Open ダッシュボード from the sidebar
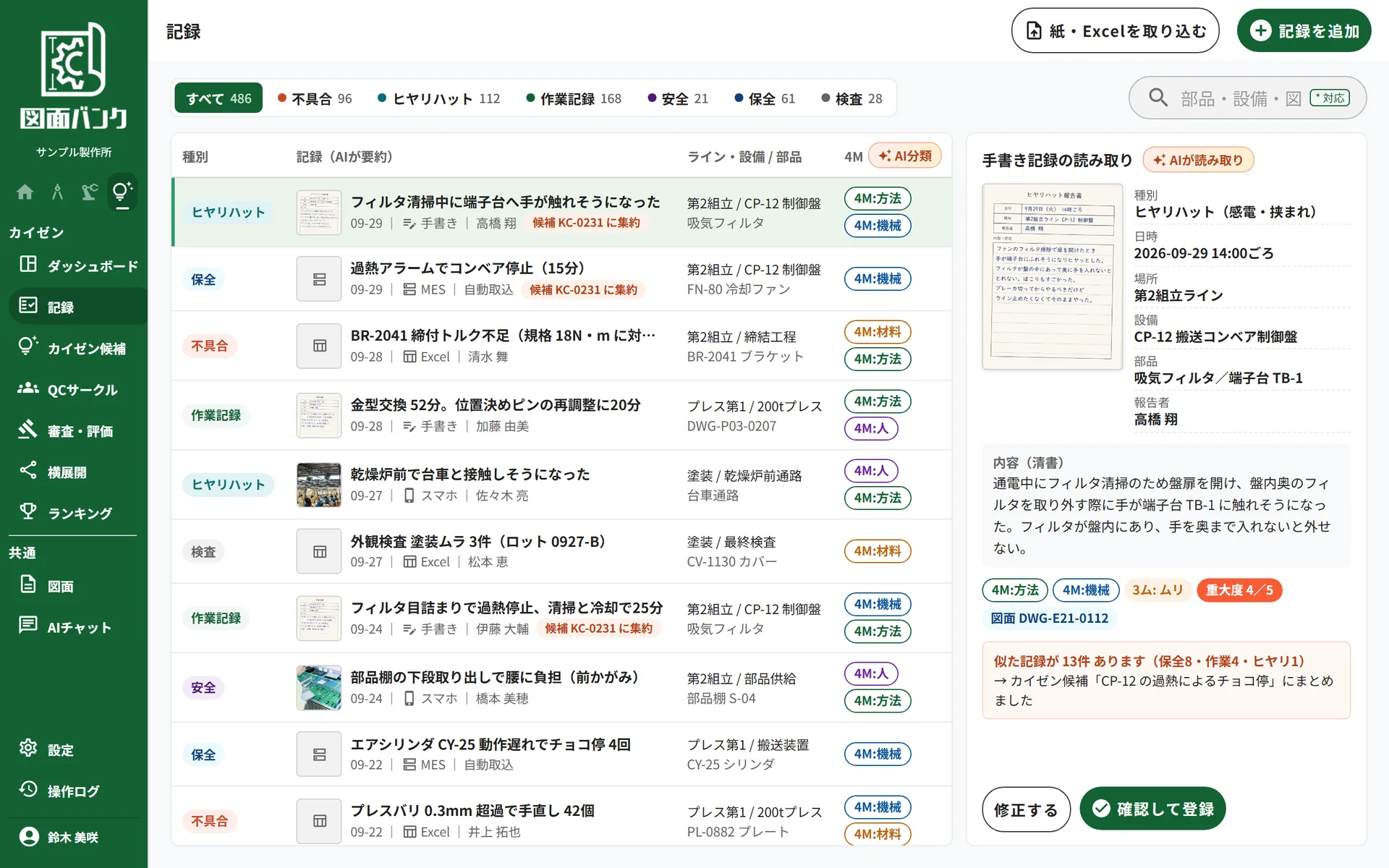 pyautogui.click(x=77, y=265)
